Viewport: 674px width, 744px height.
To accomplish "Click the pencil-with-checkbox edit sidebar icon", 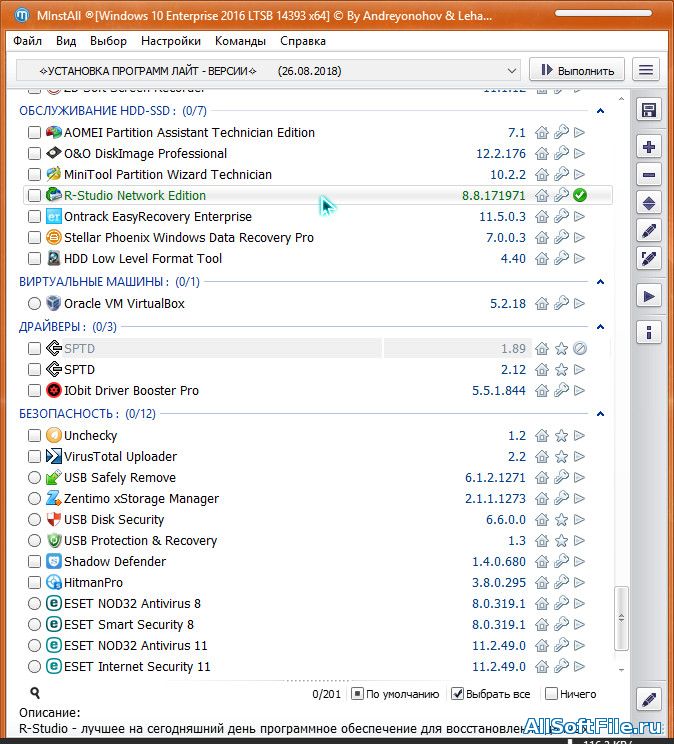I will (x=648, y=259).
